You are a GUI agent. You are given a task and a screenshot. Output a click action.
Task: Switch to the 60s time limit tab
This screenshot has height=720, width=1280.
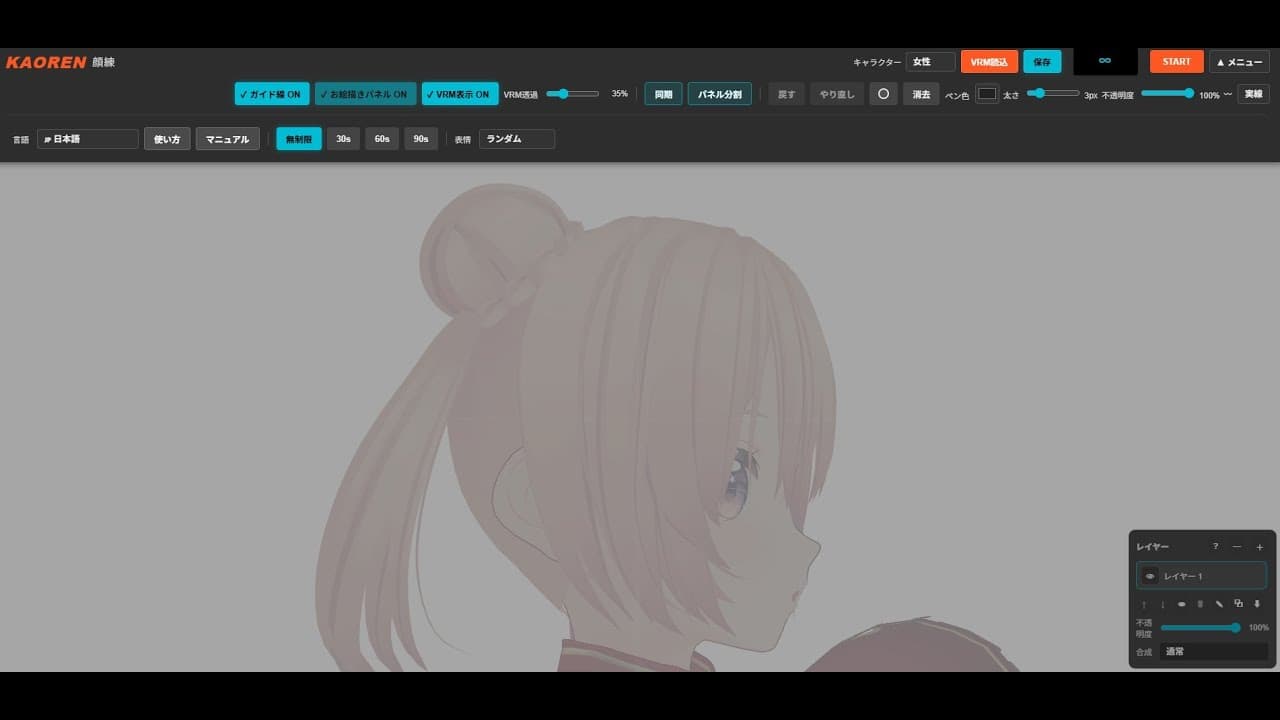381,139
